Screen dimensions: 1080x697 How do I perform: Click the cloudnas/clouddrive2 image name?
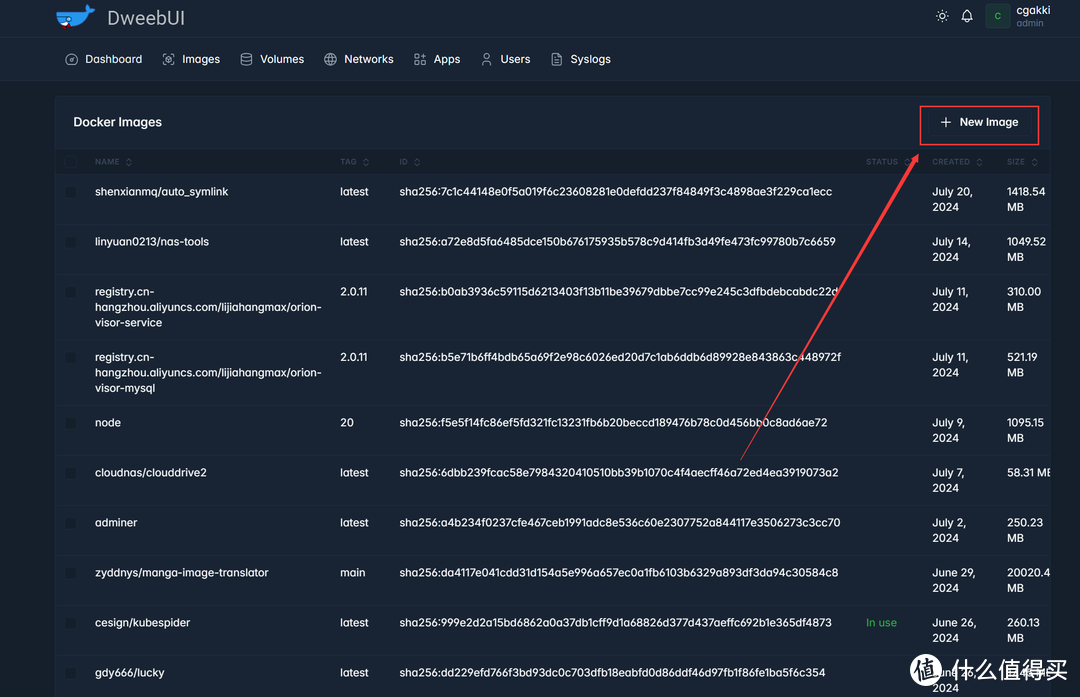[151, 472]
